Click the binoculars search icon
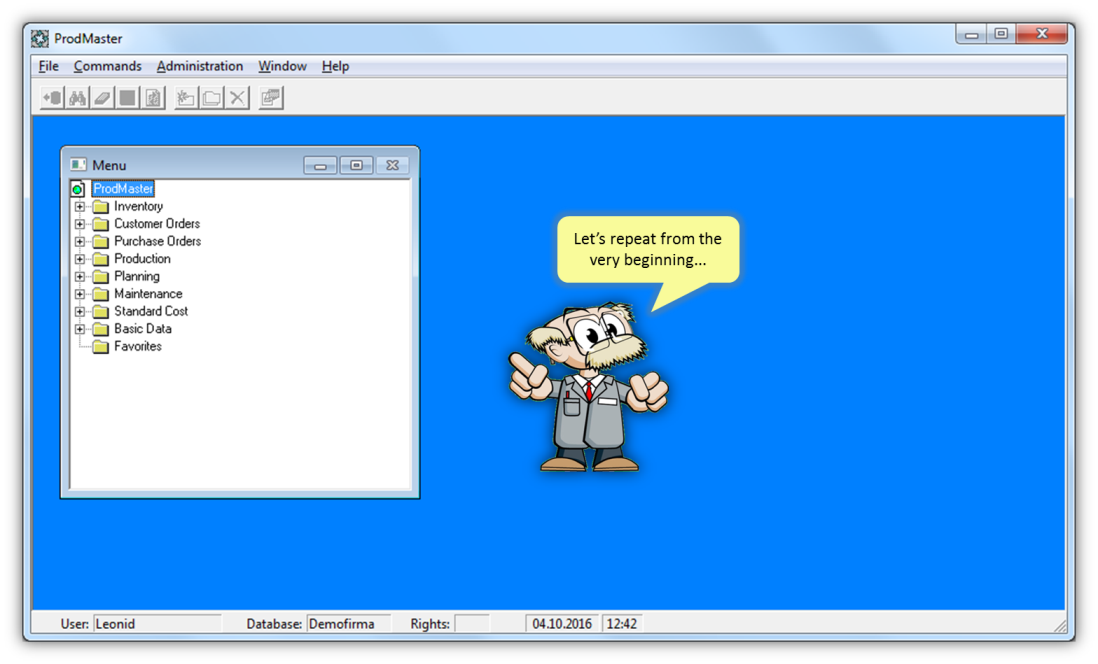Screen dimensions: 1098x664 point(77,97)
